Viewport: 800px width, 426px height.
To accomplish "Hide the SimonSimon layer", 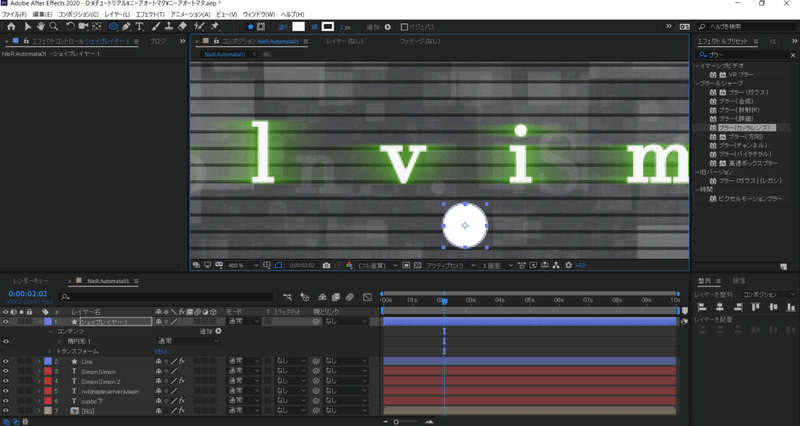I will click(6, 371).
